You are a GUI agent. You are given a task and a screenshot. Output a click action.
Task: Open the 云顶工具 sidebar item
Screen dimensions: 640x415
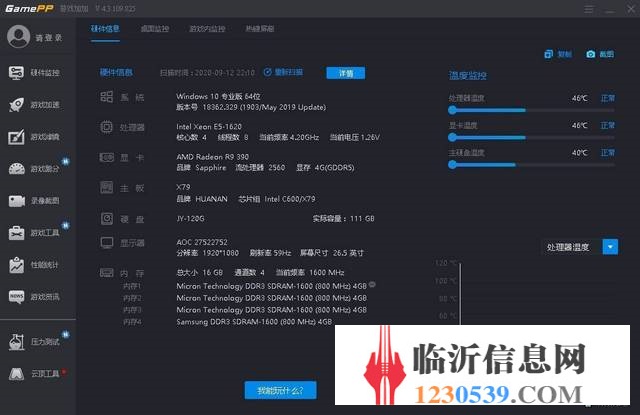(35, 373)
